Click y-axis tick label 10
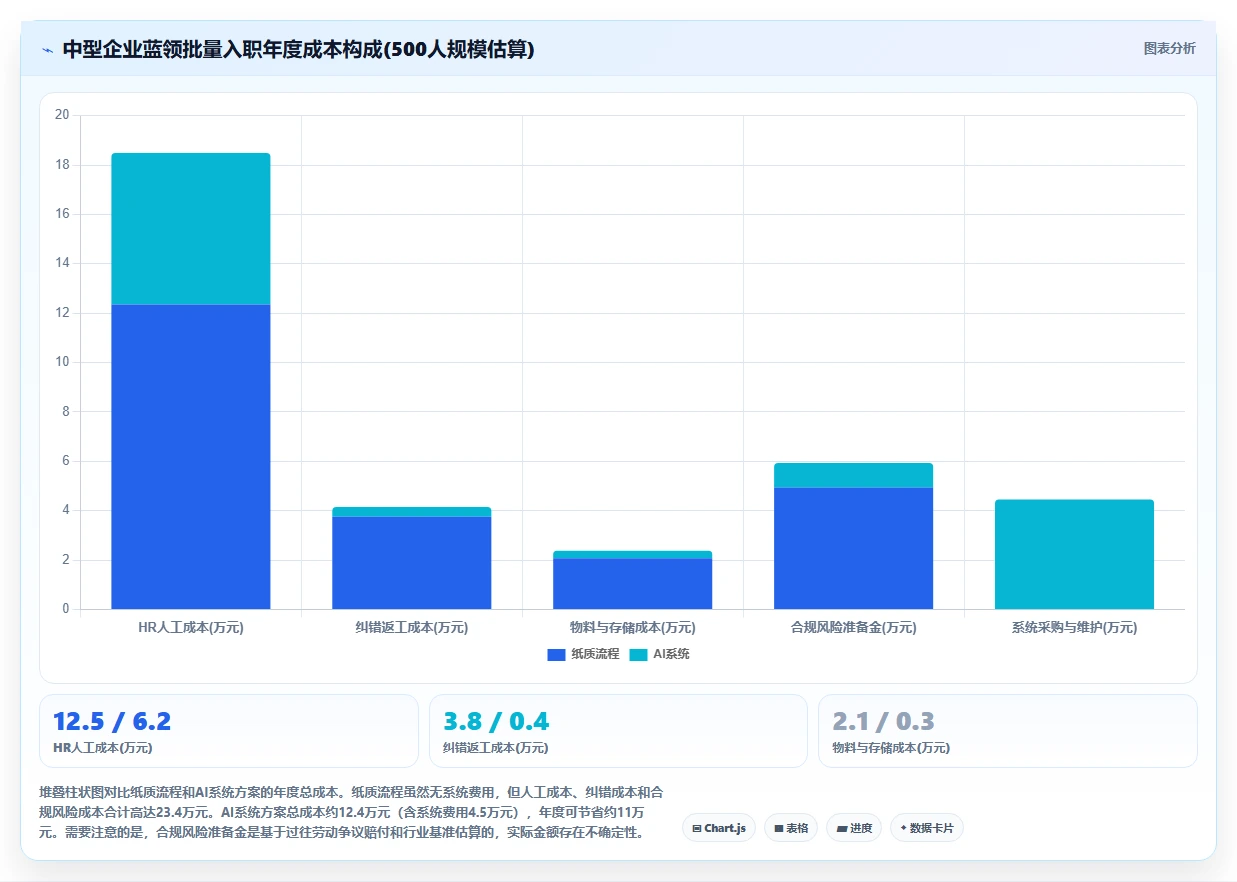 coord(62,362)
